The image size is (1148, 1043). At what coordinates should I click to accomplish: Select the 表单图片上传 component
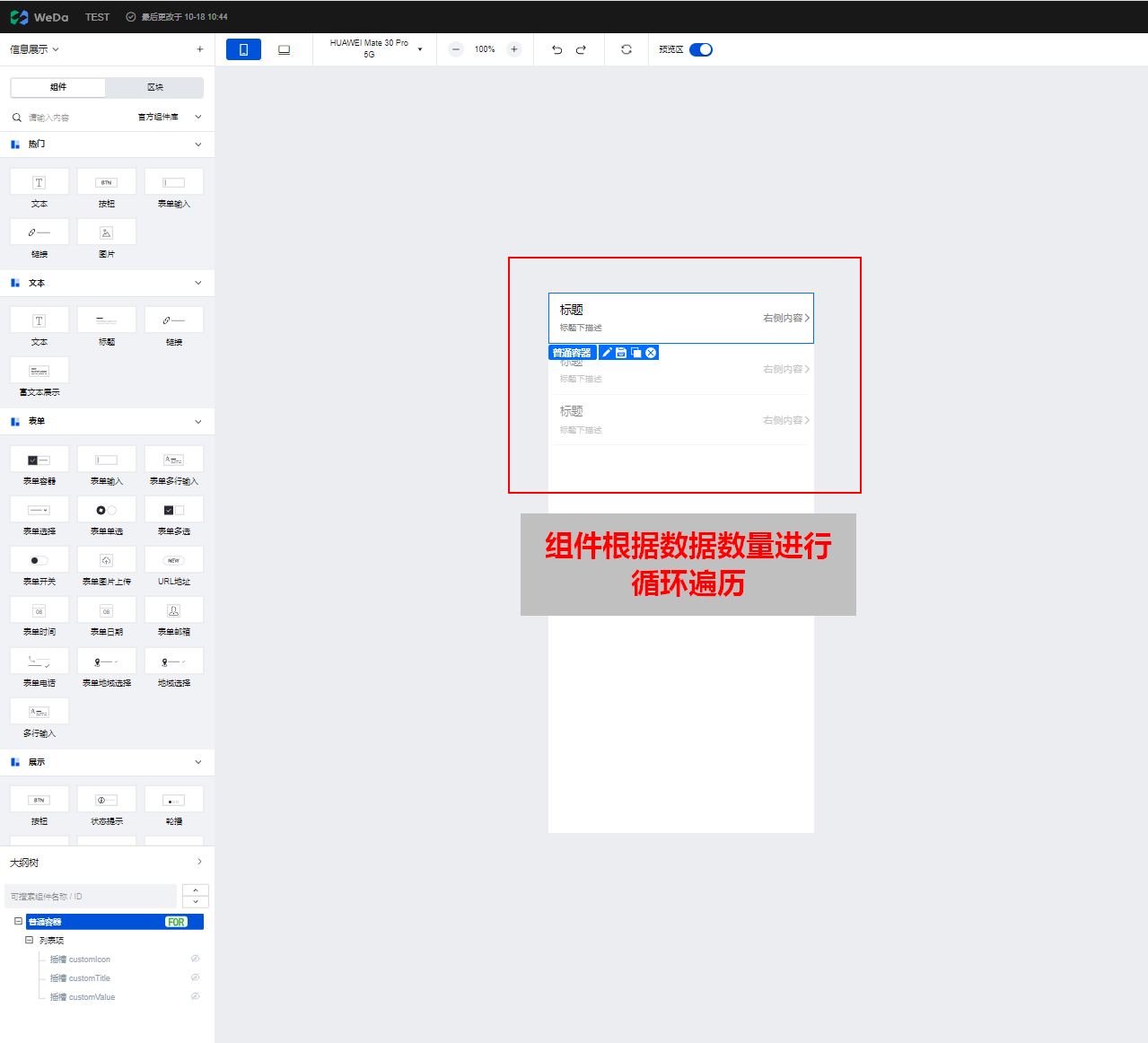point(107,566)
